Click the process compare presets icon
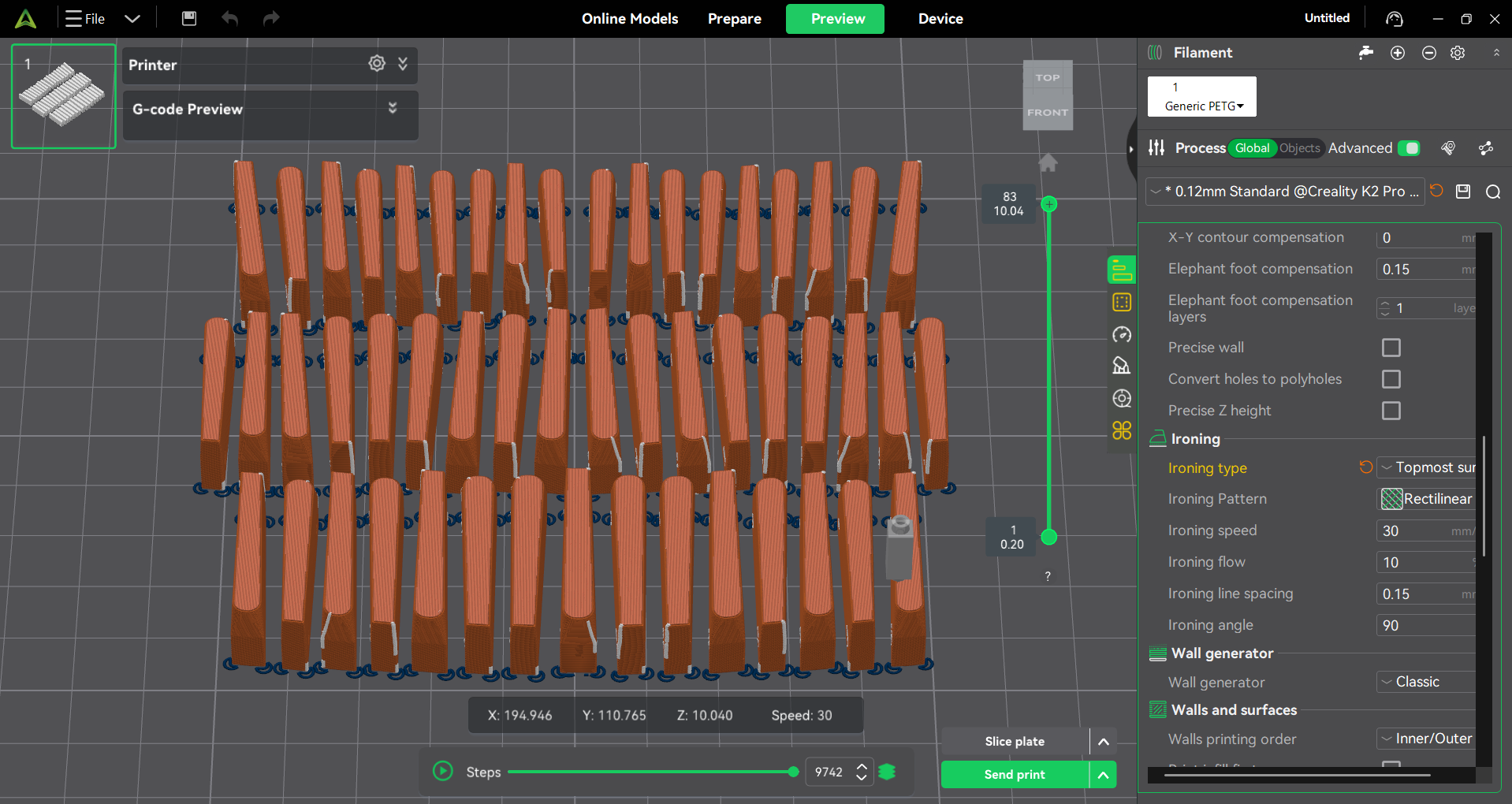1512x804 pixels. (1448, 148)
